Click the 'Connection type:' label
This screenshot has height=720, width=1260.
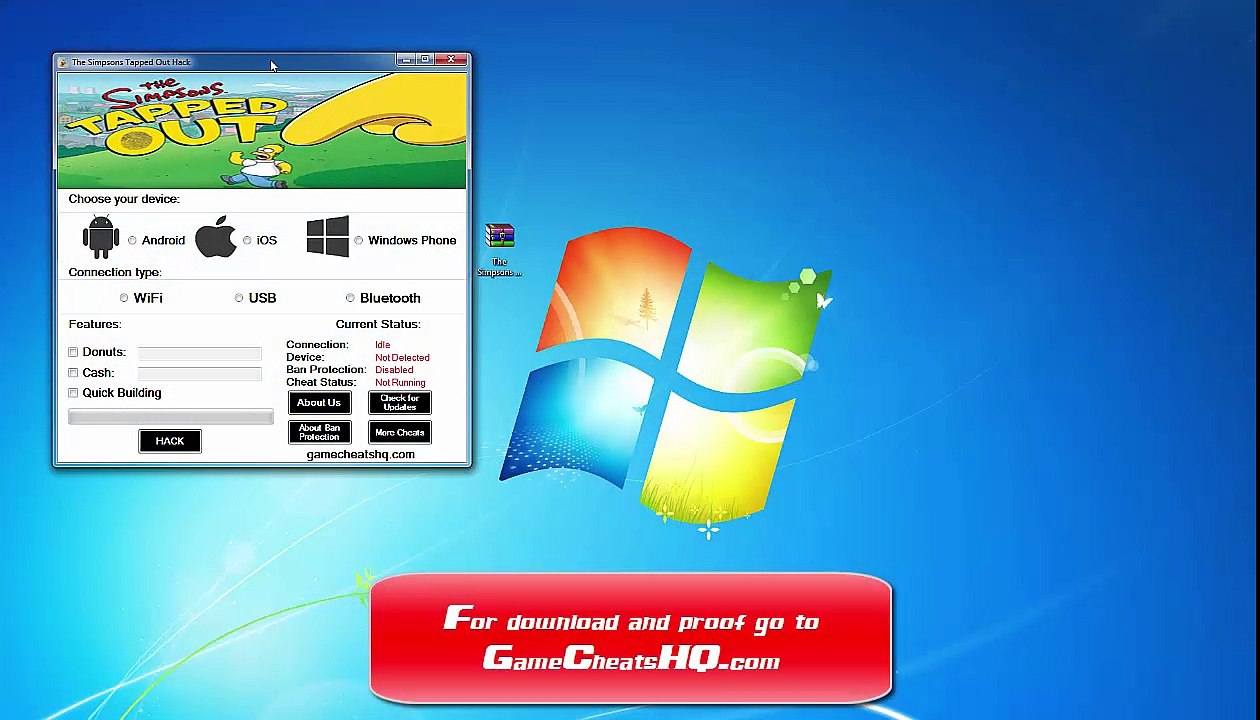click(115, 272)
